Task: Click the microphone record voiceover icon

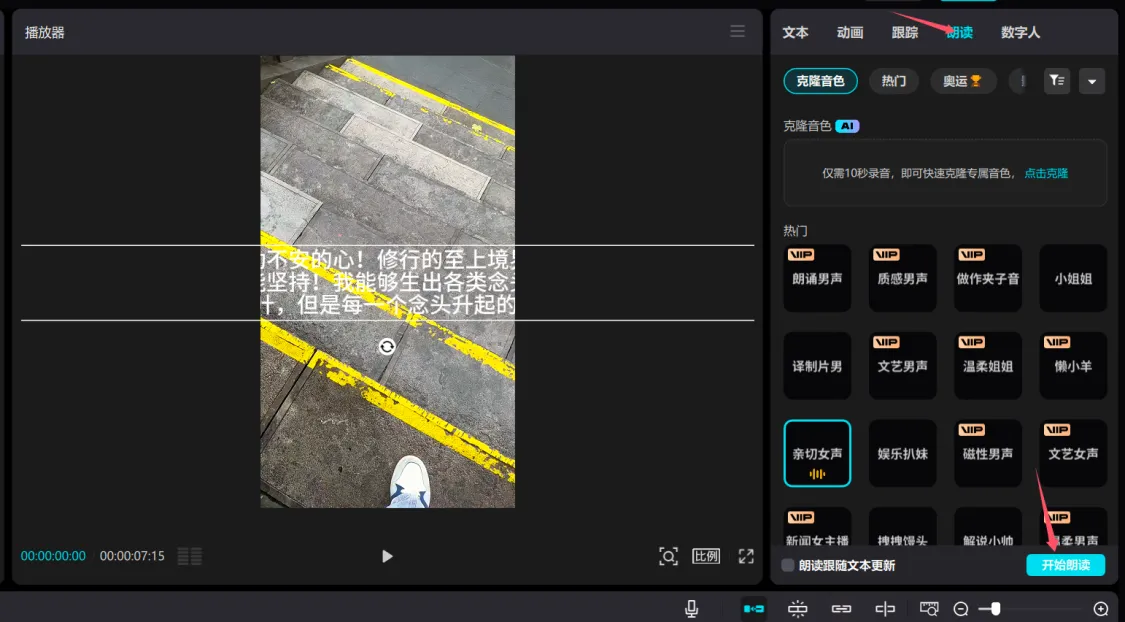Action: (691, 608)
